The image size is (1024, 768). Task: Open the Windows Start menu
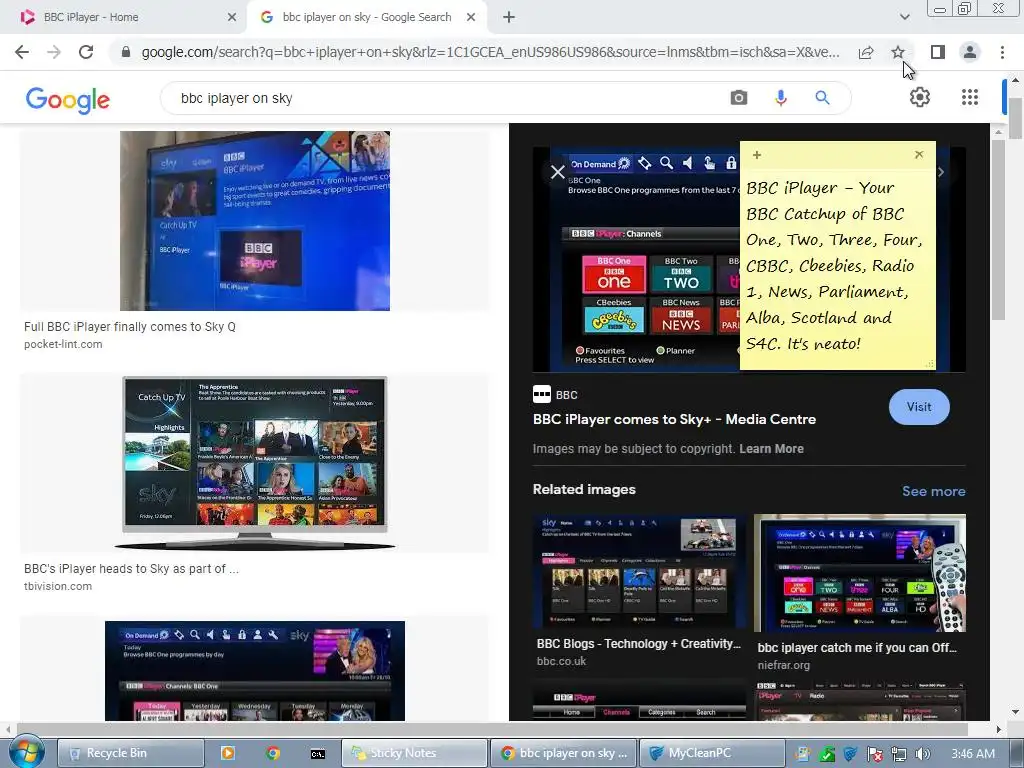click(26, 752)
